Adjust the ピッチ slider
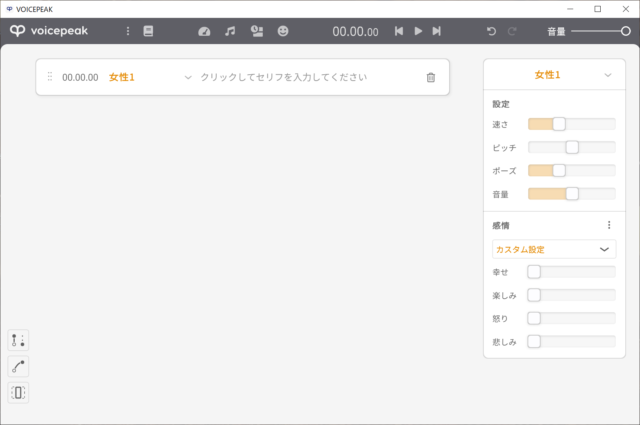Screen dimensions: 640x425 pos(571,147)
